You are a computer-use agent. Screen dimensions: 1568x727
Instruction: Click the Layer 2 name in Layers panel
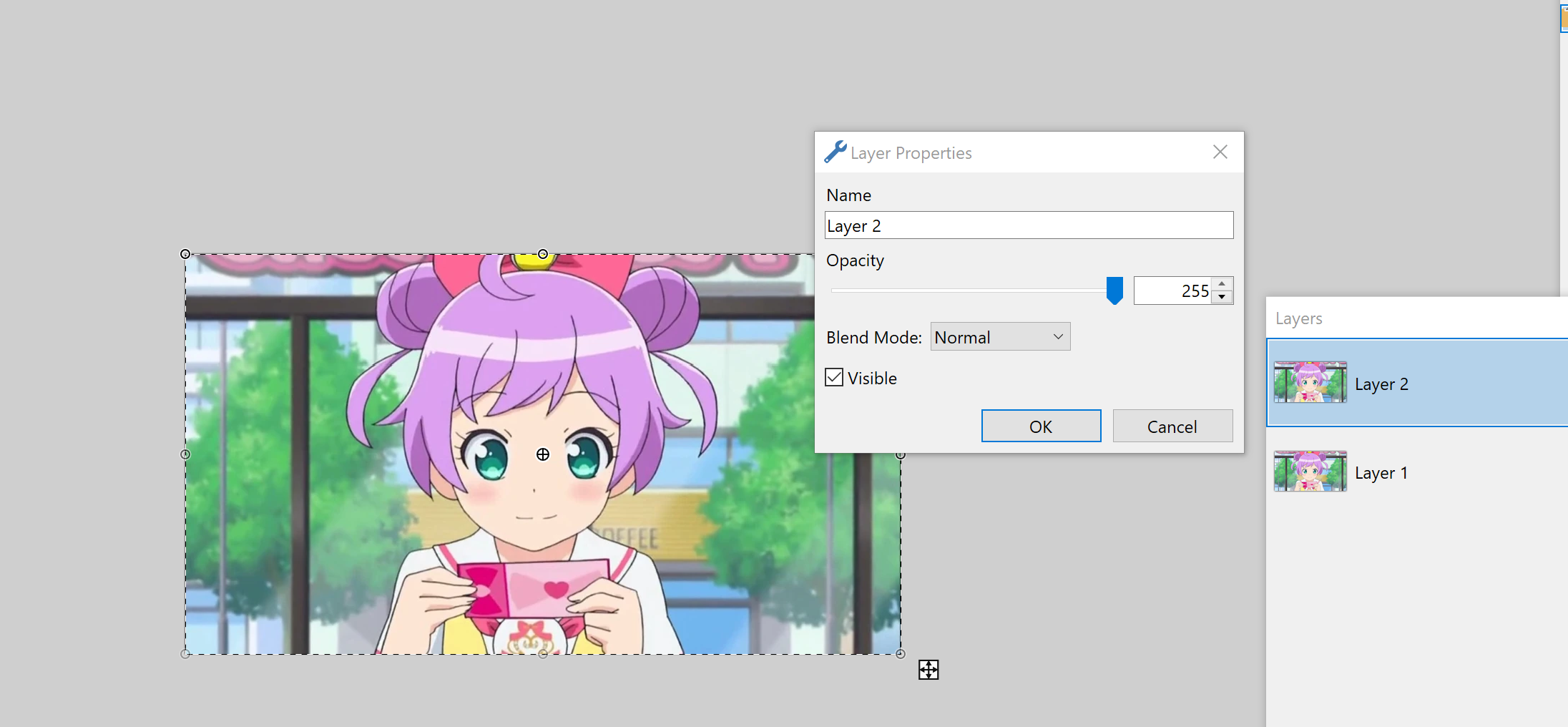click(x=1381, y=384)
